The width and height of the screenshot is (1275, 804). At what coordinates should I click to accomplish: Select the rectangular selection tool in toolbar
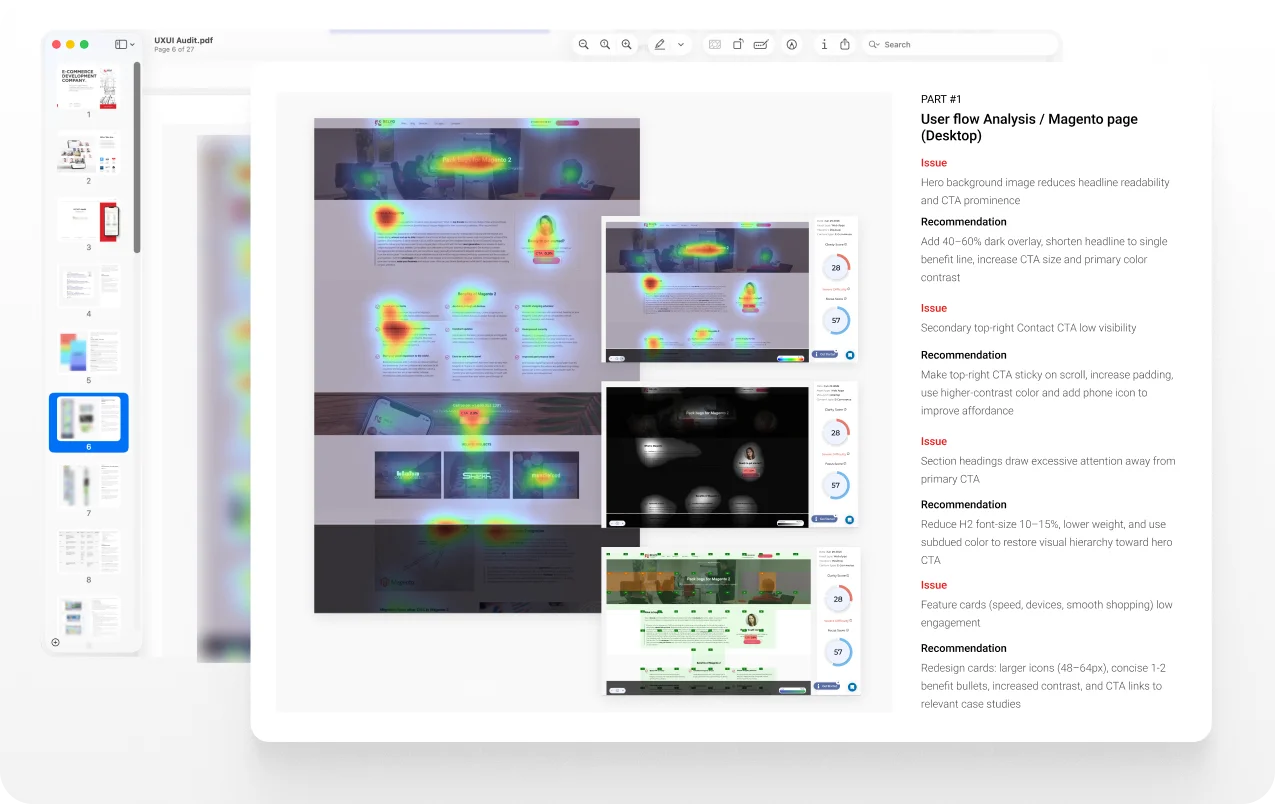tap(714, 44)
